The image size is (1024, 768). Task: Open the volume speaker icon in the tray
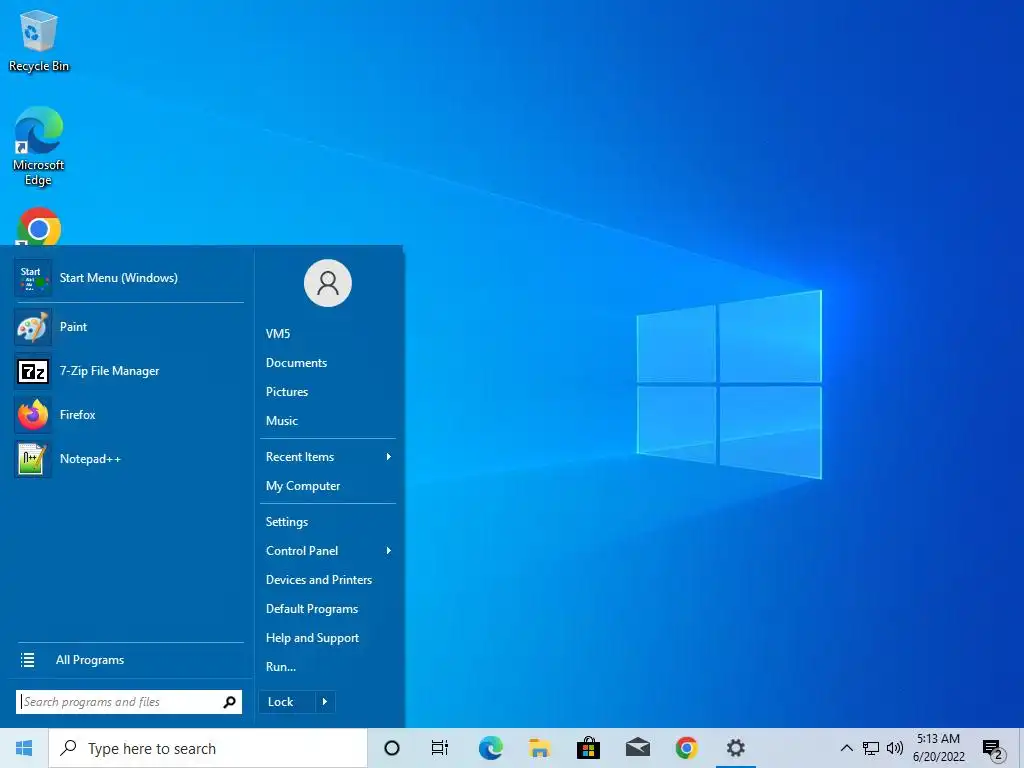(895, 748)
